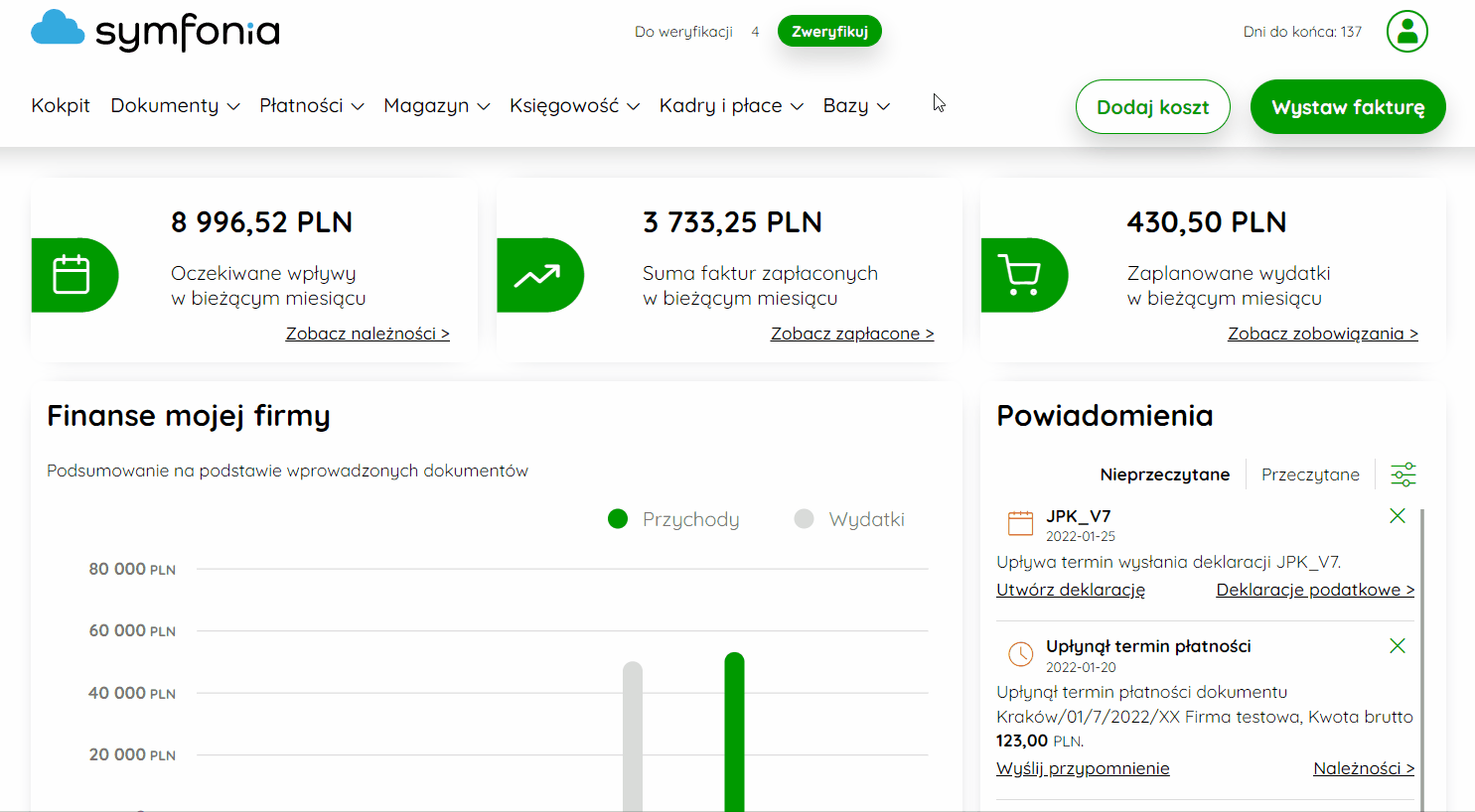Image resolution: width=1475 pixels, height=812 pixels.
Task: Click the Dni do końca: 137 text
Action: point(1302,32)
